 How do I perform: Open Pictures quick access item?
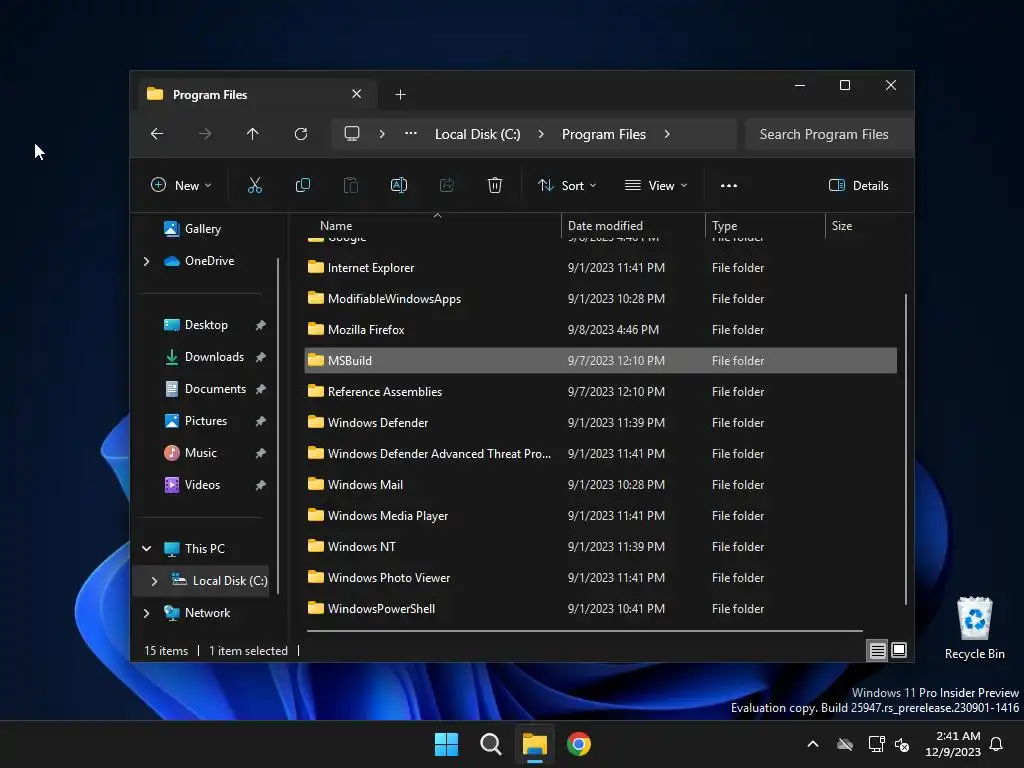coord(206,421)
